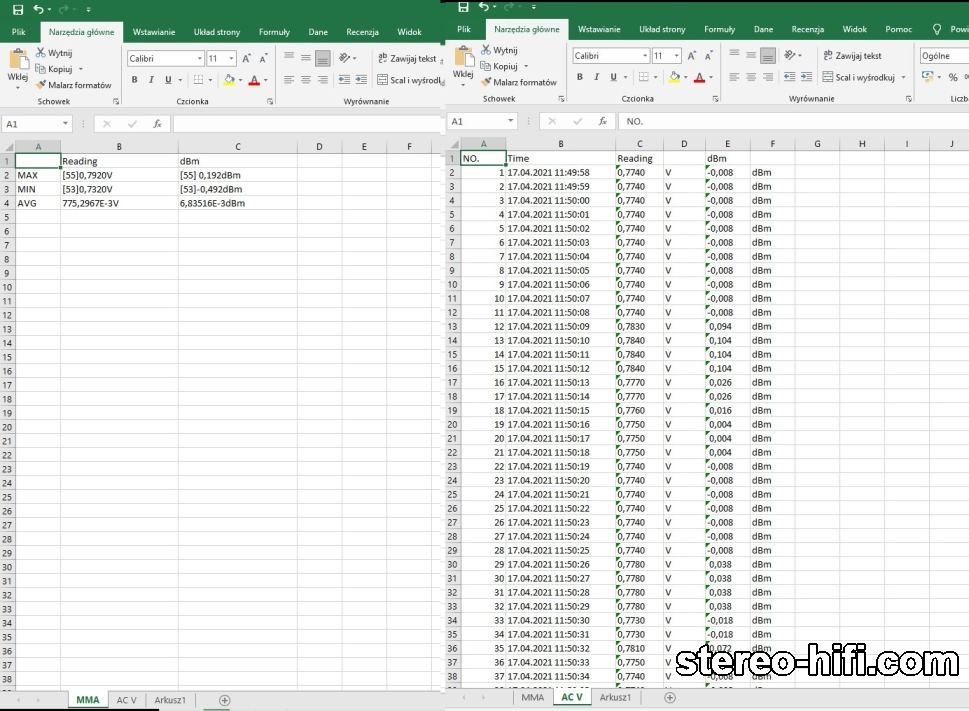Click the fill color bucket in the left window

click(x=228, y=80)
